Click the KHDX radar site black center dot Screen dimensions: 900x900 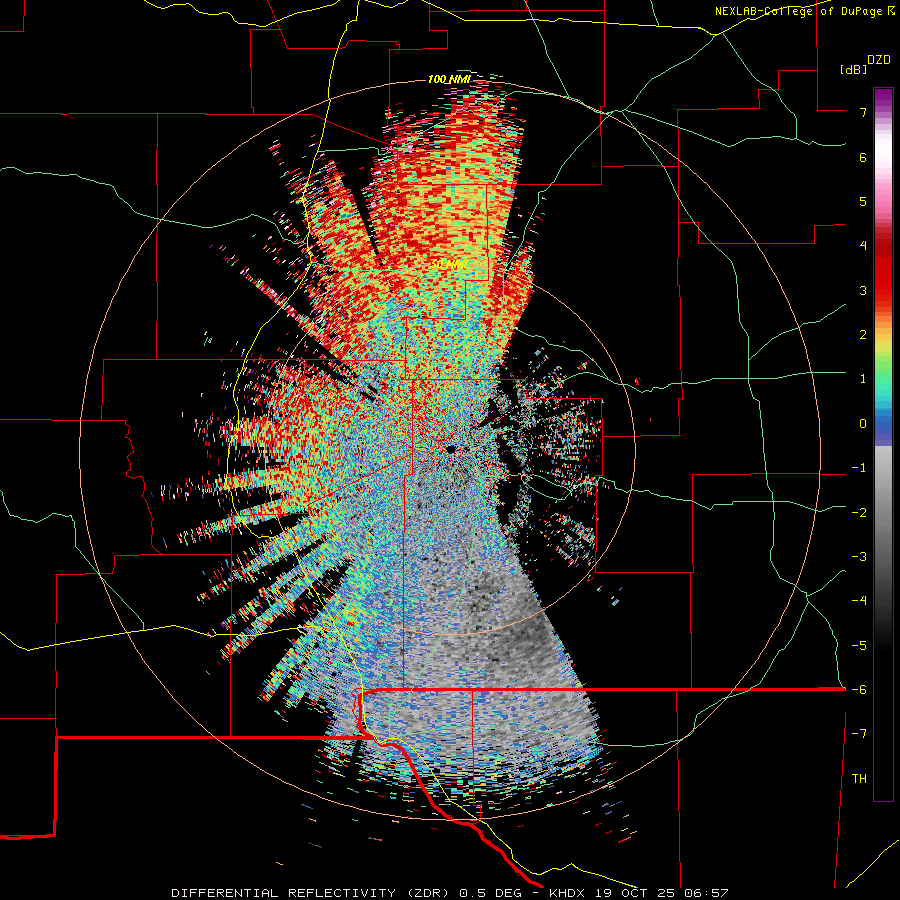[451, 449]
